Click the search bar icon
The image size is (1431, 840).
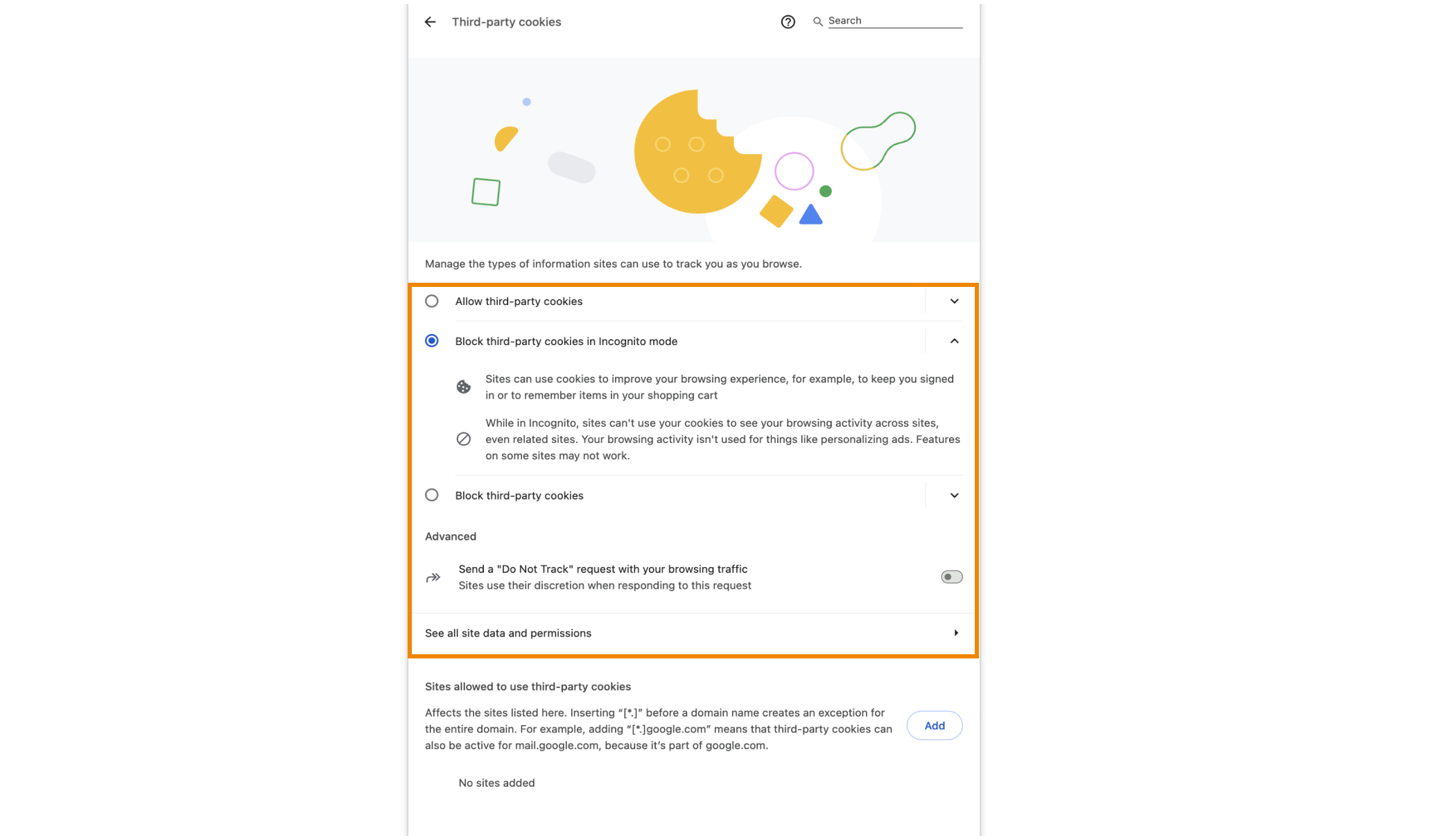click(x=818, y=20)
